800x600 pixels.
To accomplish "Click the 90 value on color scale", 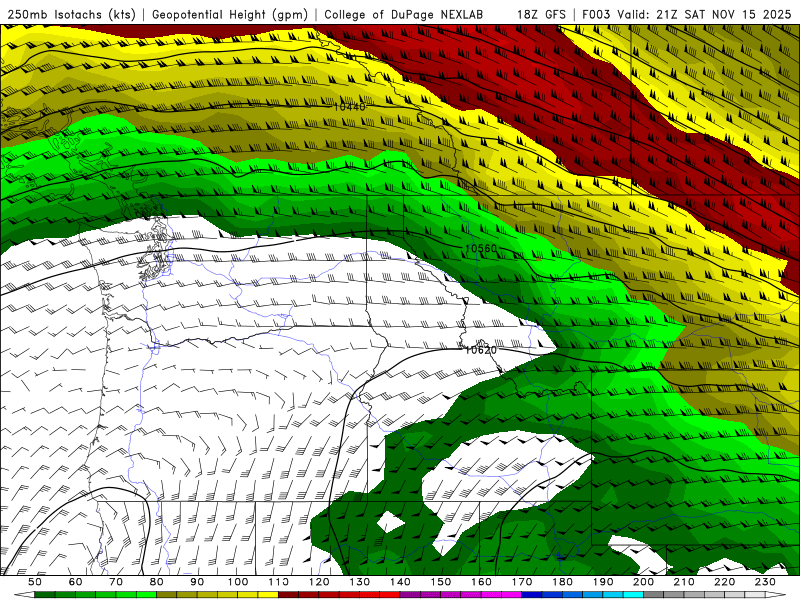I will pos(197,582).
